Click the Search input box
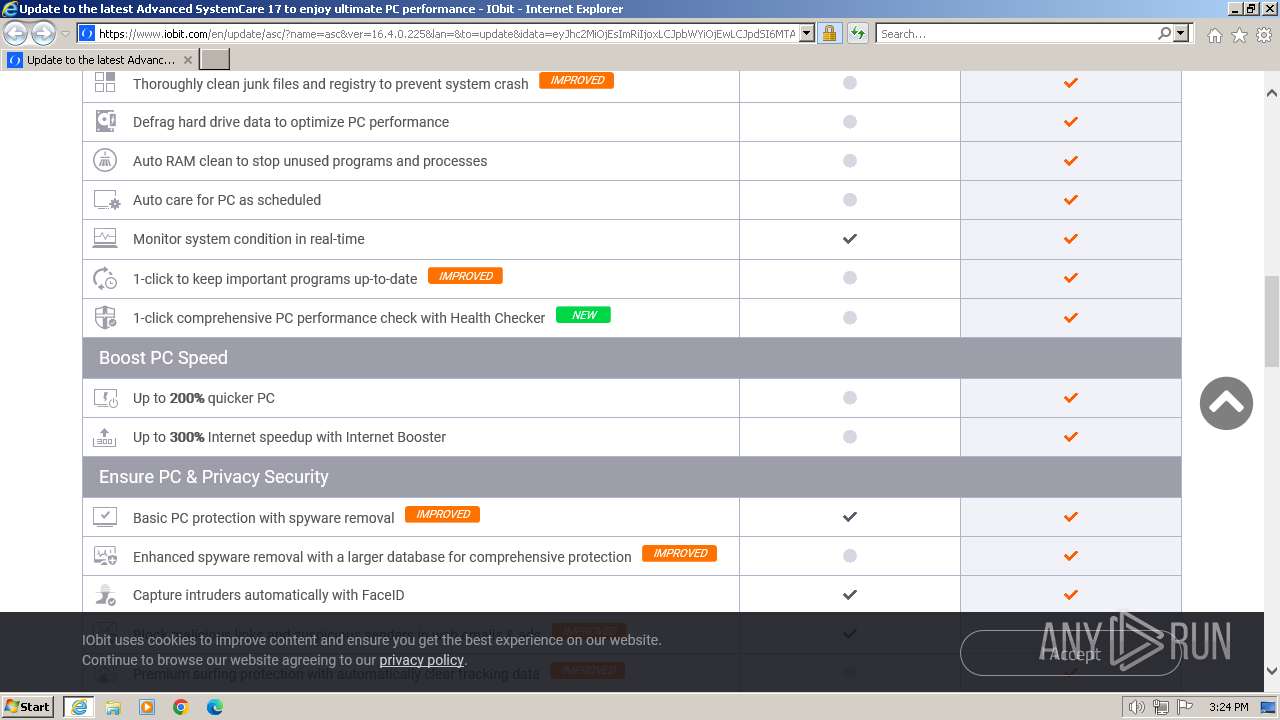 [x=1016, y=33]
